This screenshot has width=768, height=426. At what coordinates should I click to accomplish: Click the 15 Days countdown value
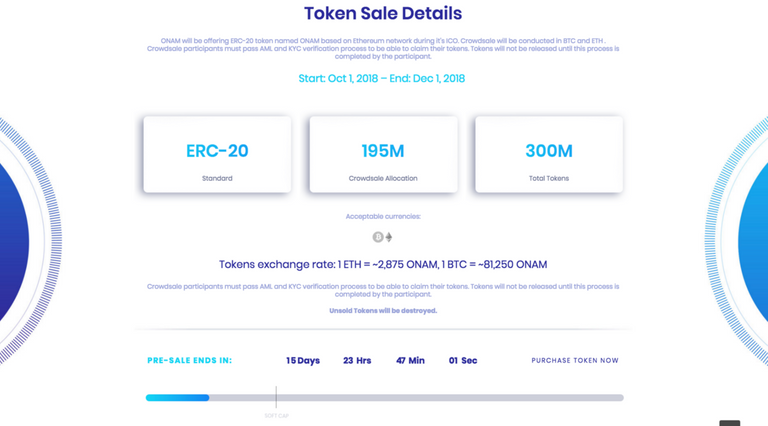[303, 360]
